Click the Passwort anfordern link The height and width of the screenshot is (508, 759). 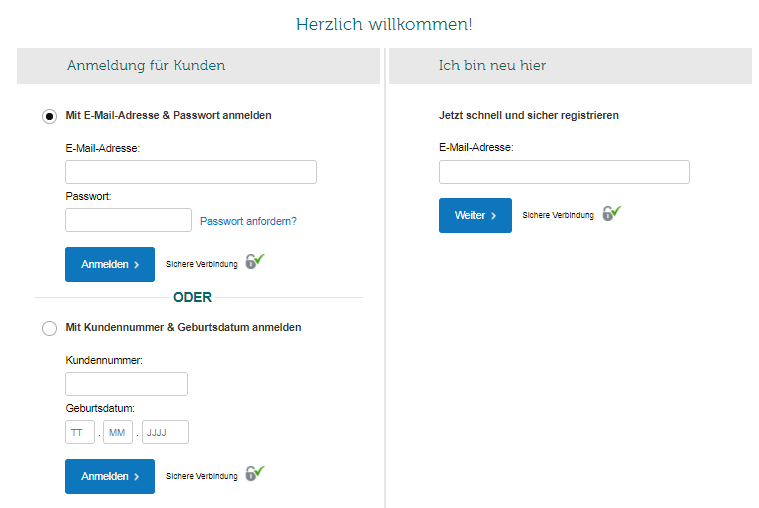[x=248, y=221]
